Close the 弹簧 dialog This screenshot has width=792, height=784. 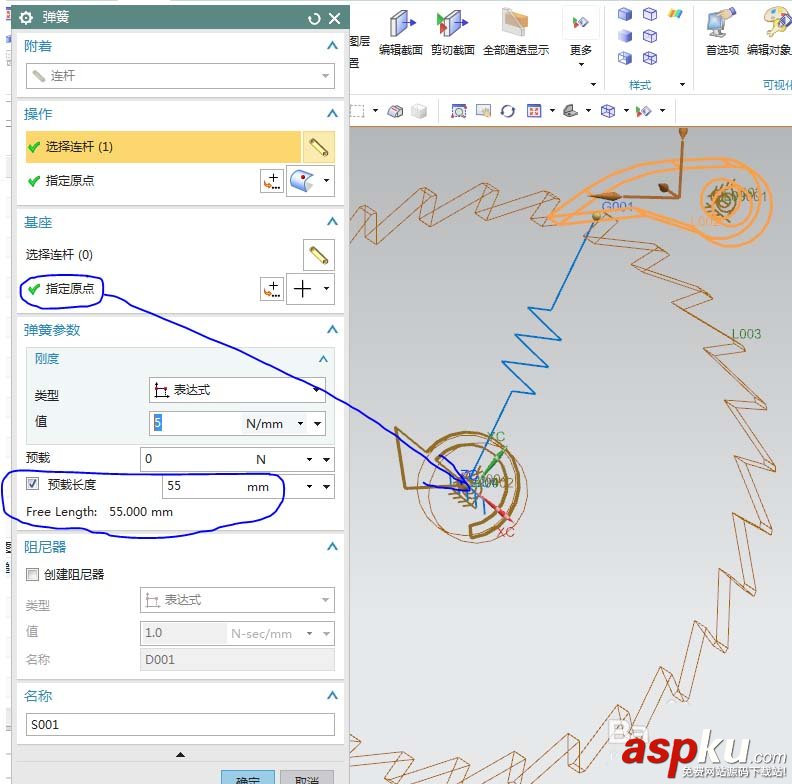point(334,19)
